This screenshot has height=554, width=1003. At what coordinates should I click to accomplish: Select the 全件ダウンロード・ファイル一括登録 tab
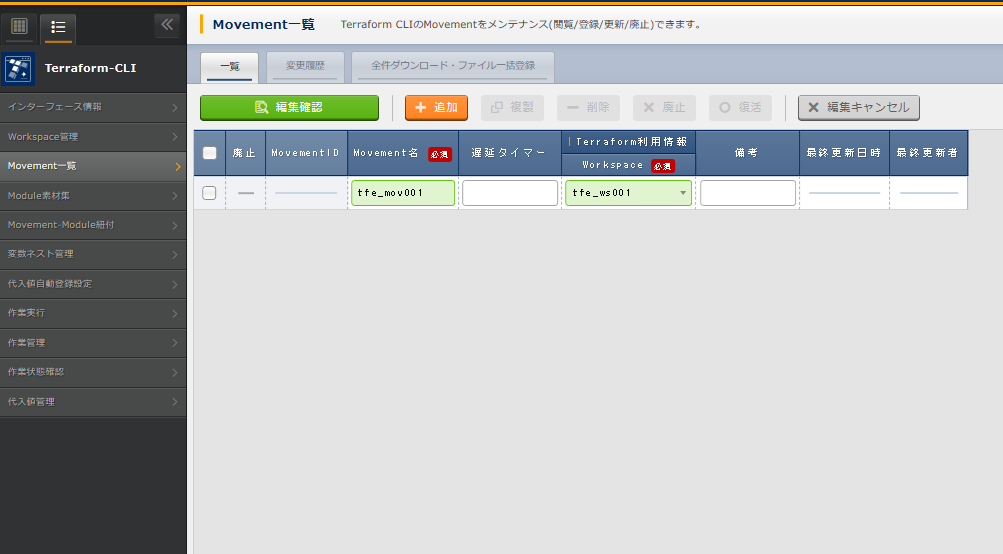tap(453, 67)
